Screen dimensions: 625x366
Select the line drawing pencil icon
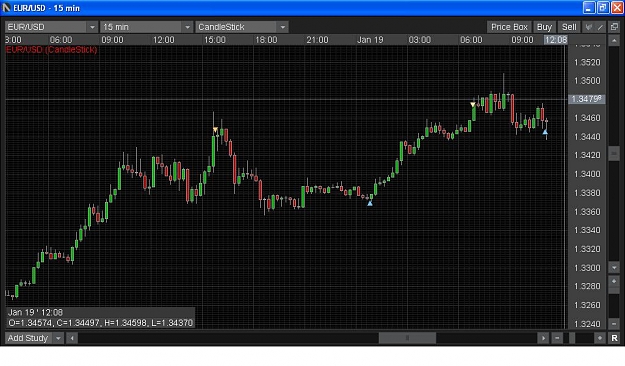pyautogui.click(x=600, y=27)
